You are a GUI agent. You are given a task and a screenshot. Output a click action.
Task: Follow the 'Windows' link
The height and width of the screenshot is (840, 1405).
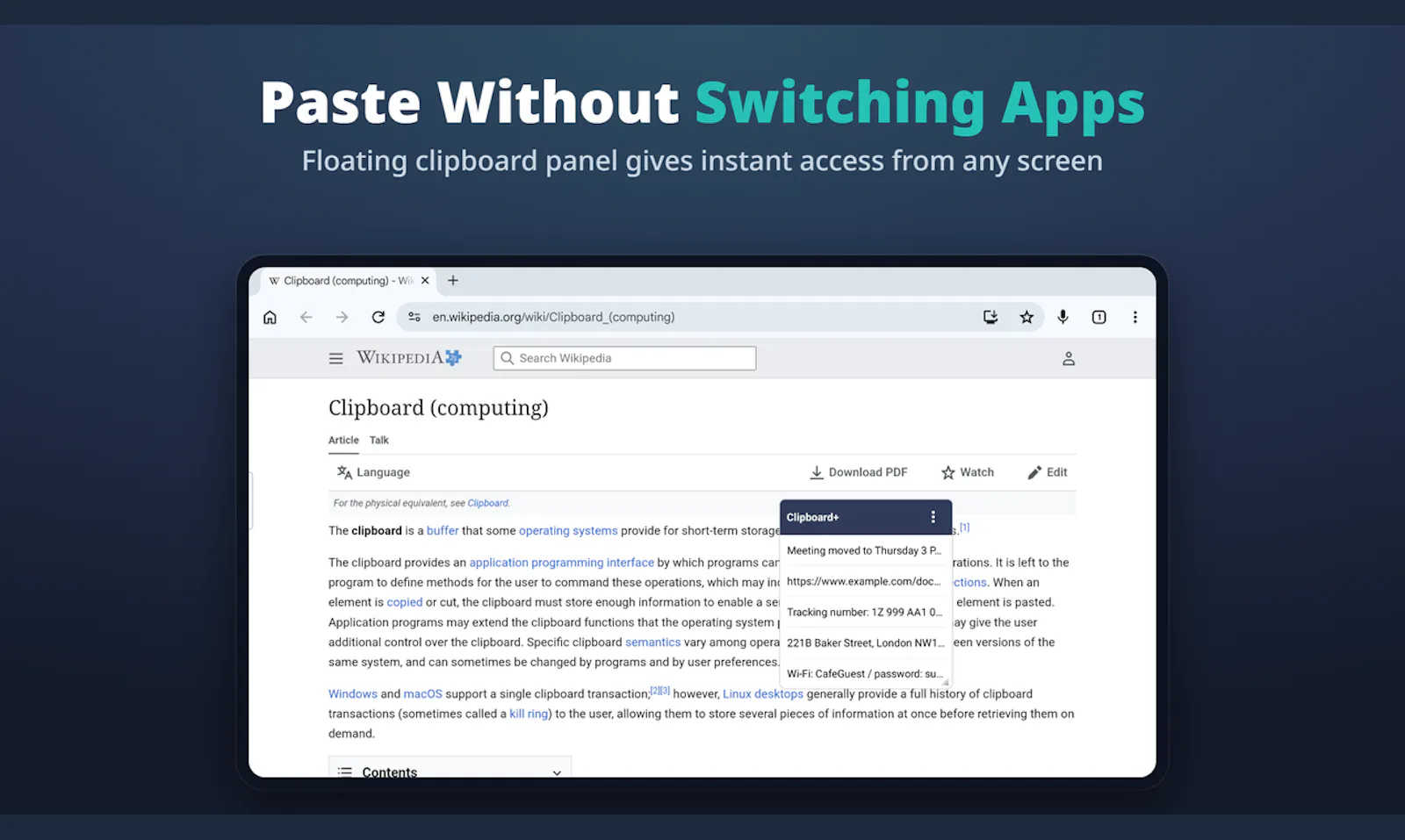tap(352, 693)
